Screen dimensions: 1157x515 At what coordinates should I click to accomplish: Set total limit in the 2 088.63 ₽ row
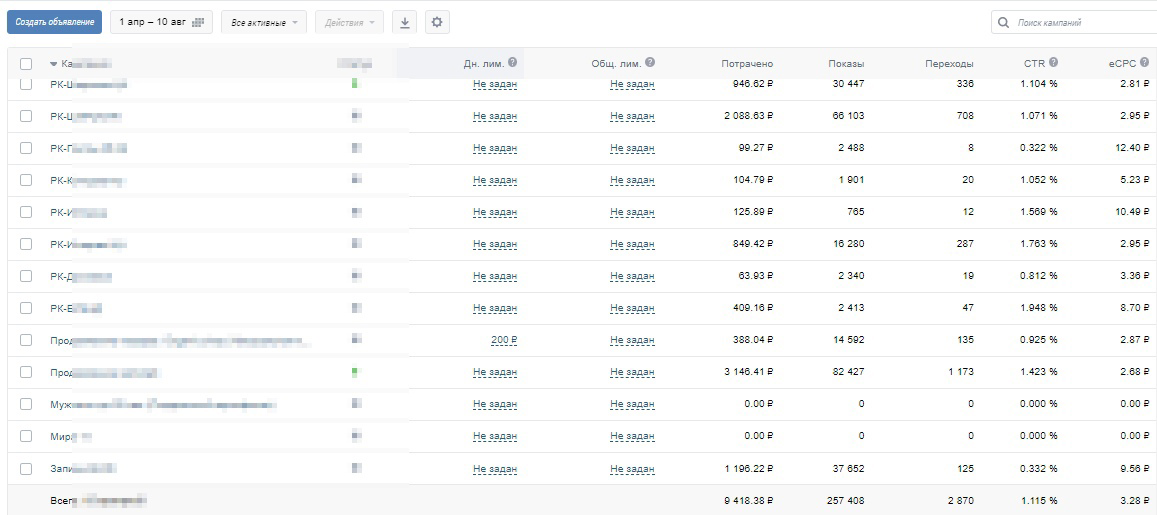tap(632, 116)
